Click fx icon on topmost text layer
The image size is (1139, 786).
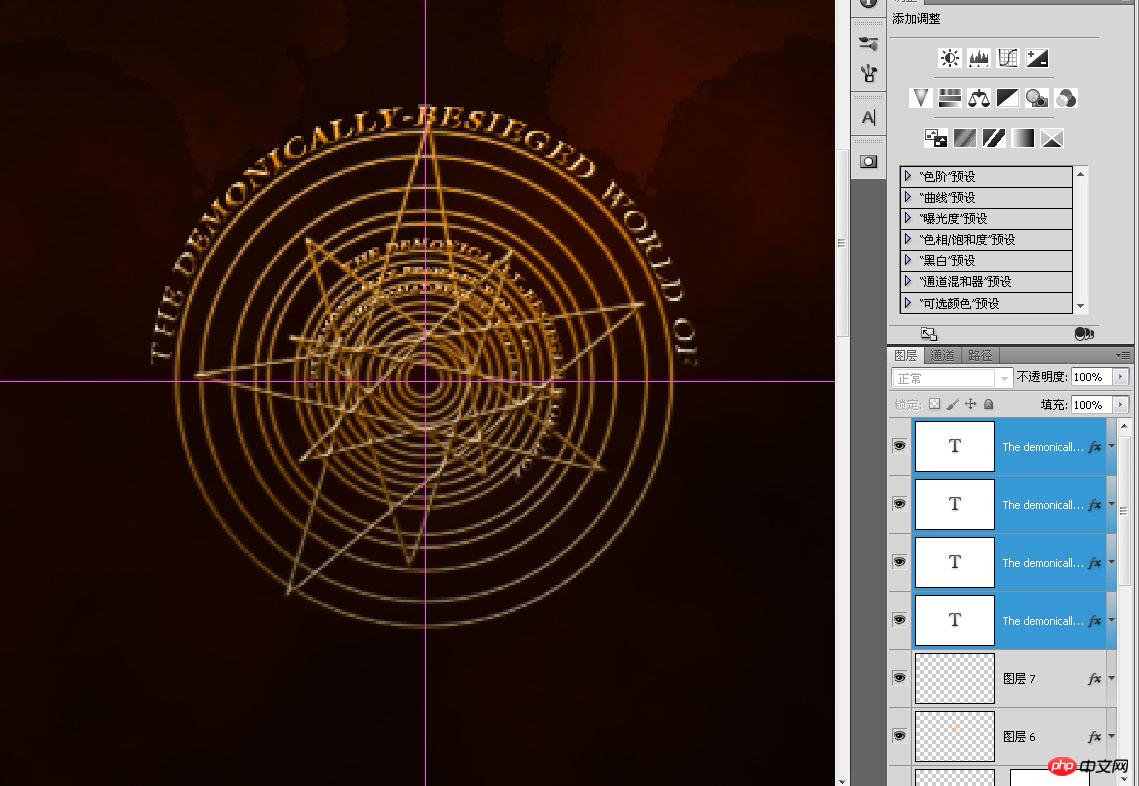point(1095,447)
